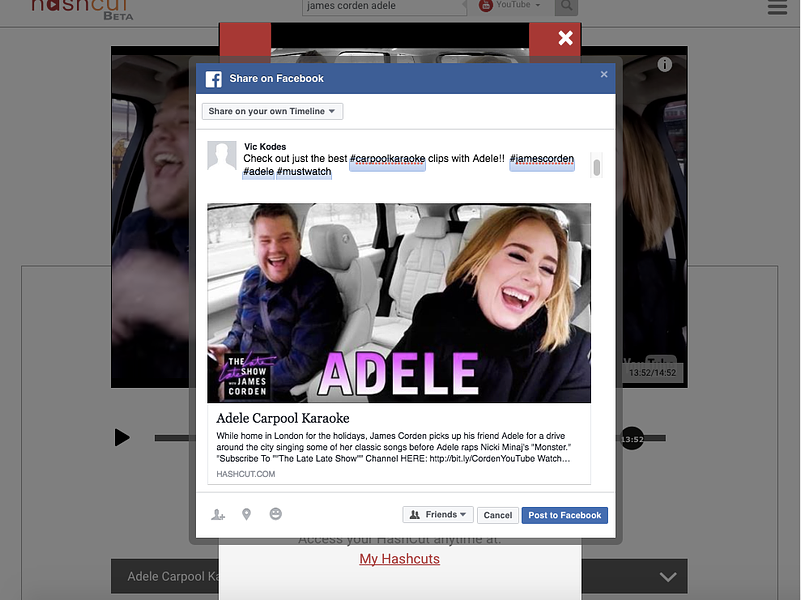Click the video info icon
Viewport: 801px width, 600px height.
(665, 64)
